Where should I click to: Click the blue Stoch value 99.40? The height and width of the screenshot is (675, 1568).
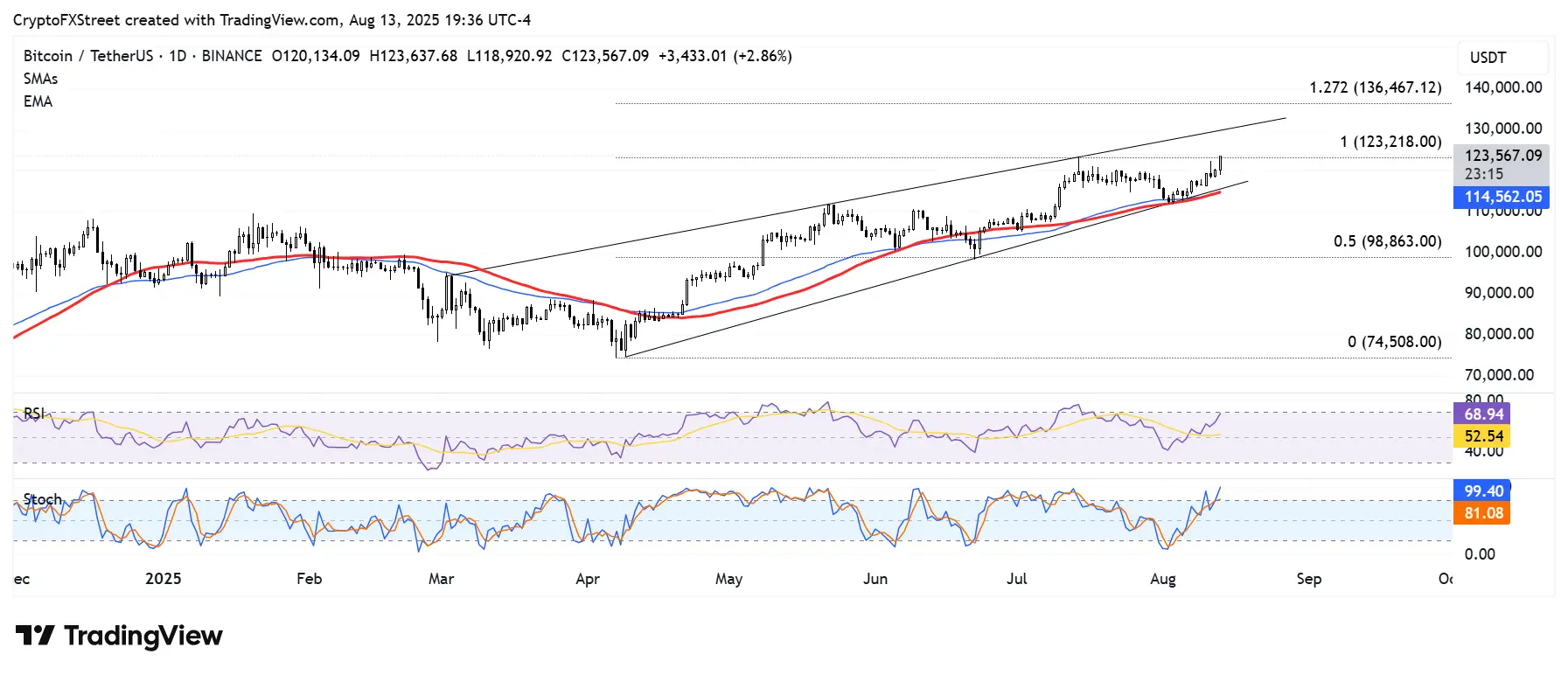(x=1482, y=491)
